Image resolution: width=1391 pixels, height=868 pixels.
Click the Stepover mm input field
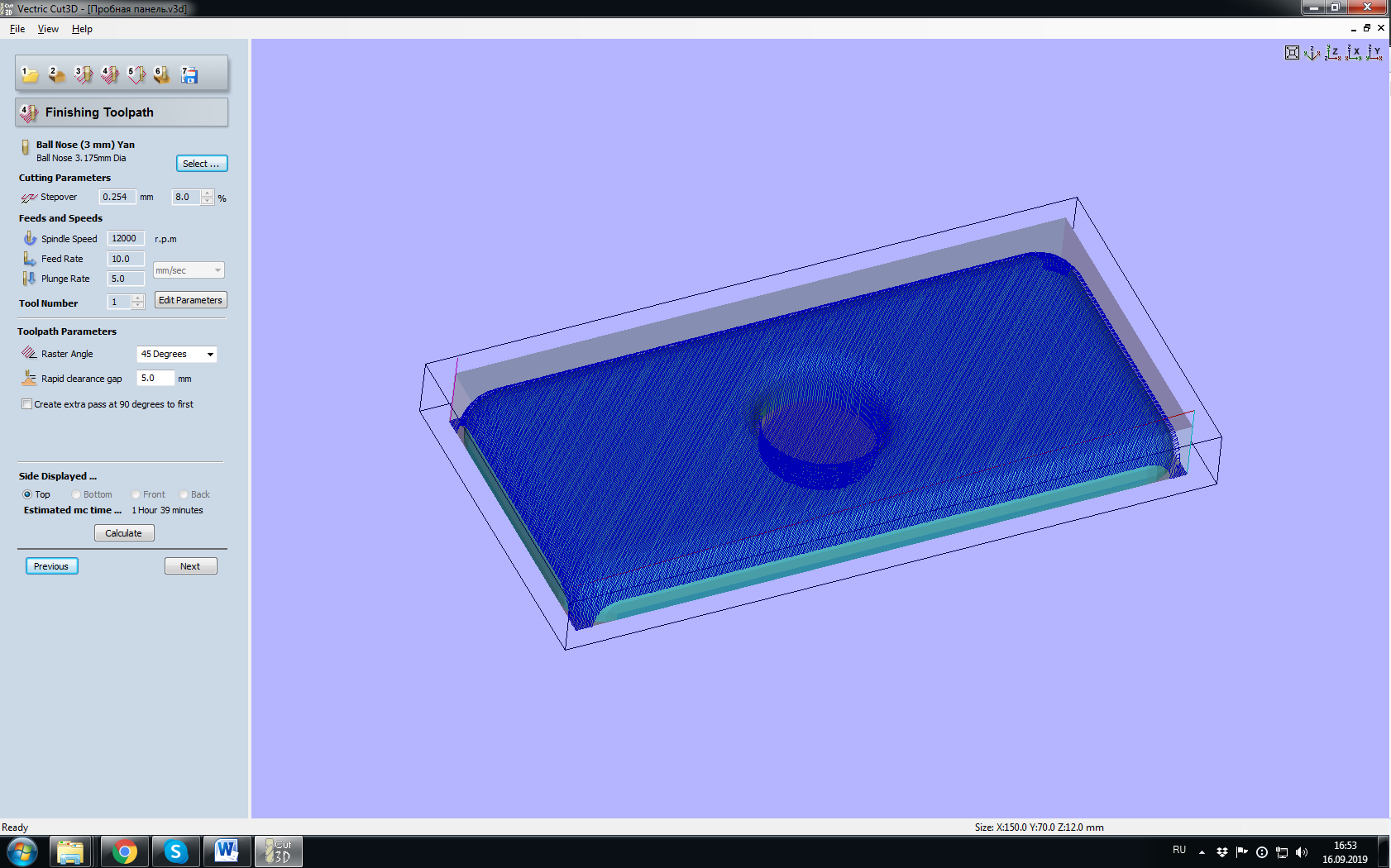pyautogui.click(x=117, y=197)
